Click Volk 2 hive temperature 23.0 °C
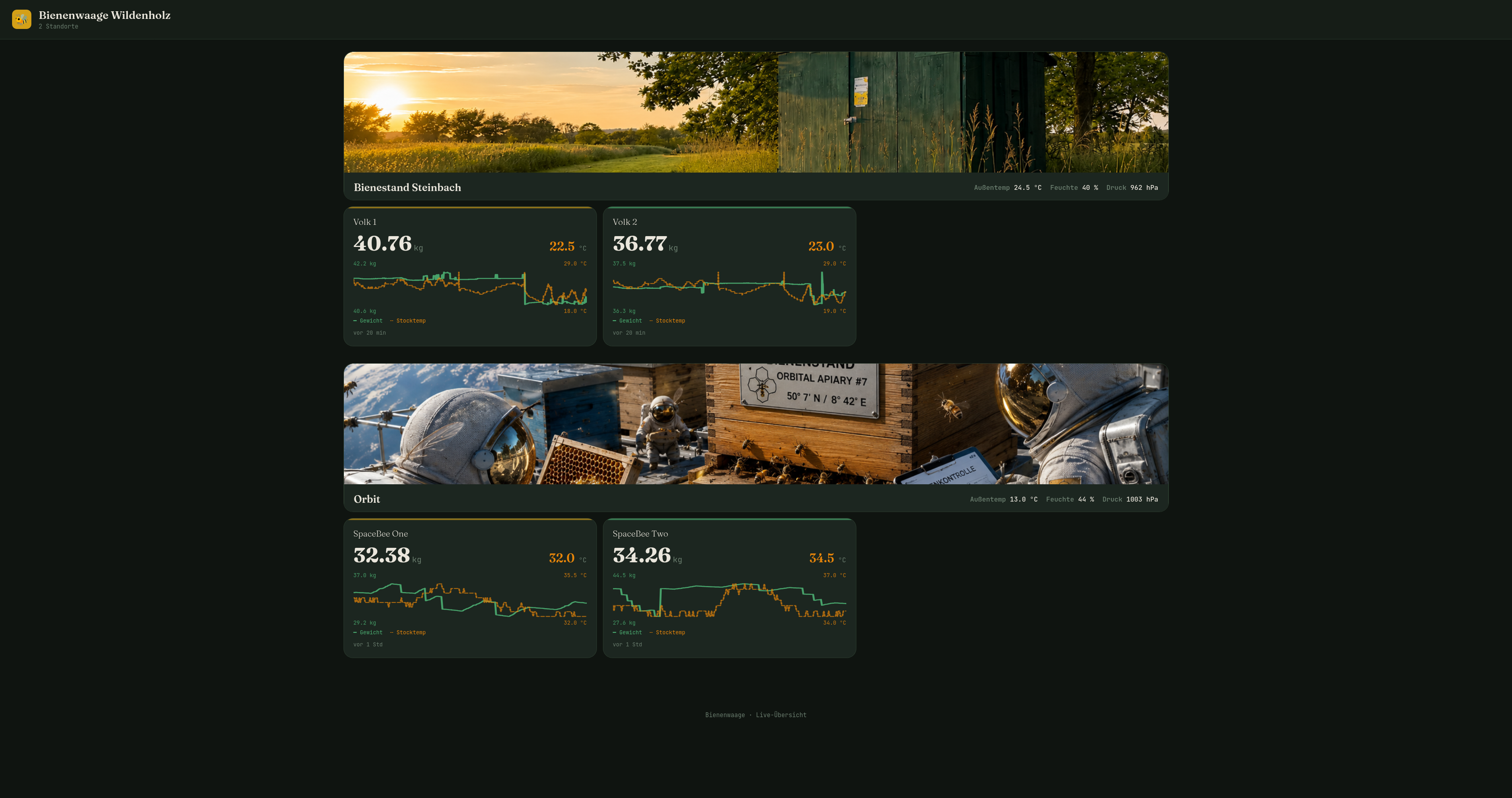Image resolution: width=1512 pixels, height=798 pixels. click(827, 247)
